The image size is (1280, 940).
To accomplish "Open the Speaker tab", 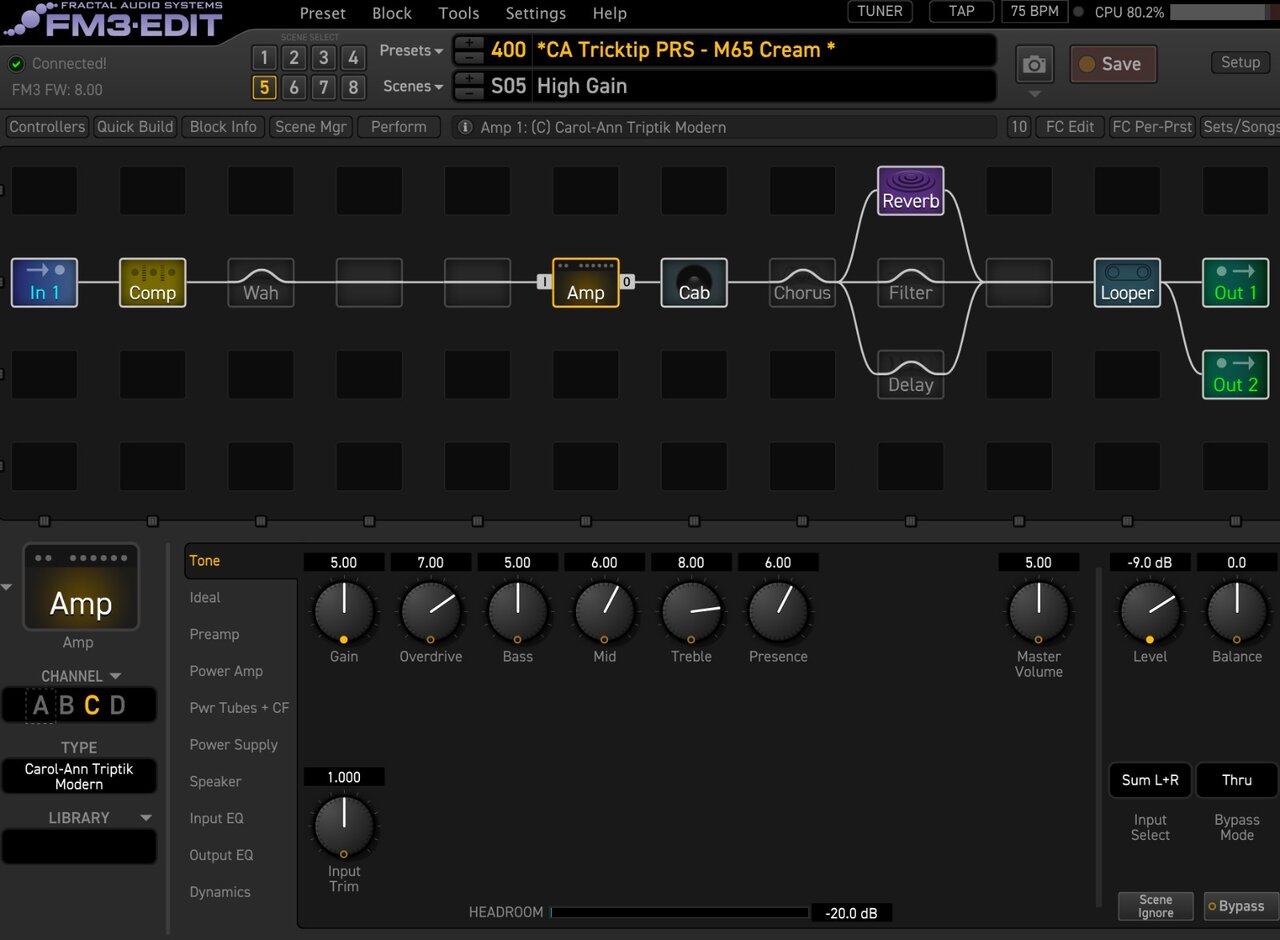I will tap(216, 781).
